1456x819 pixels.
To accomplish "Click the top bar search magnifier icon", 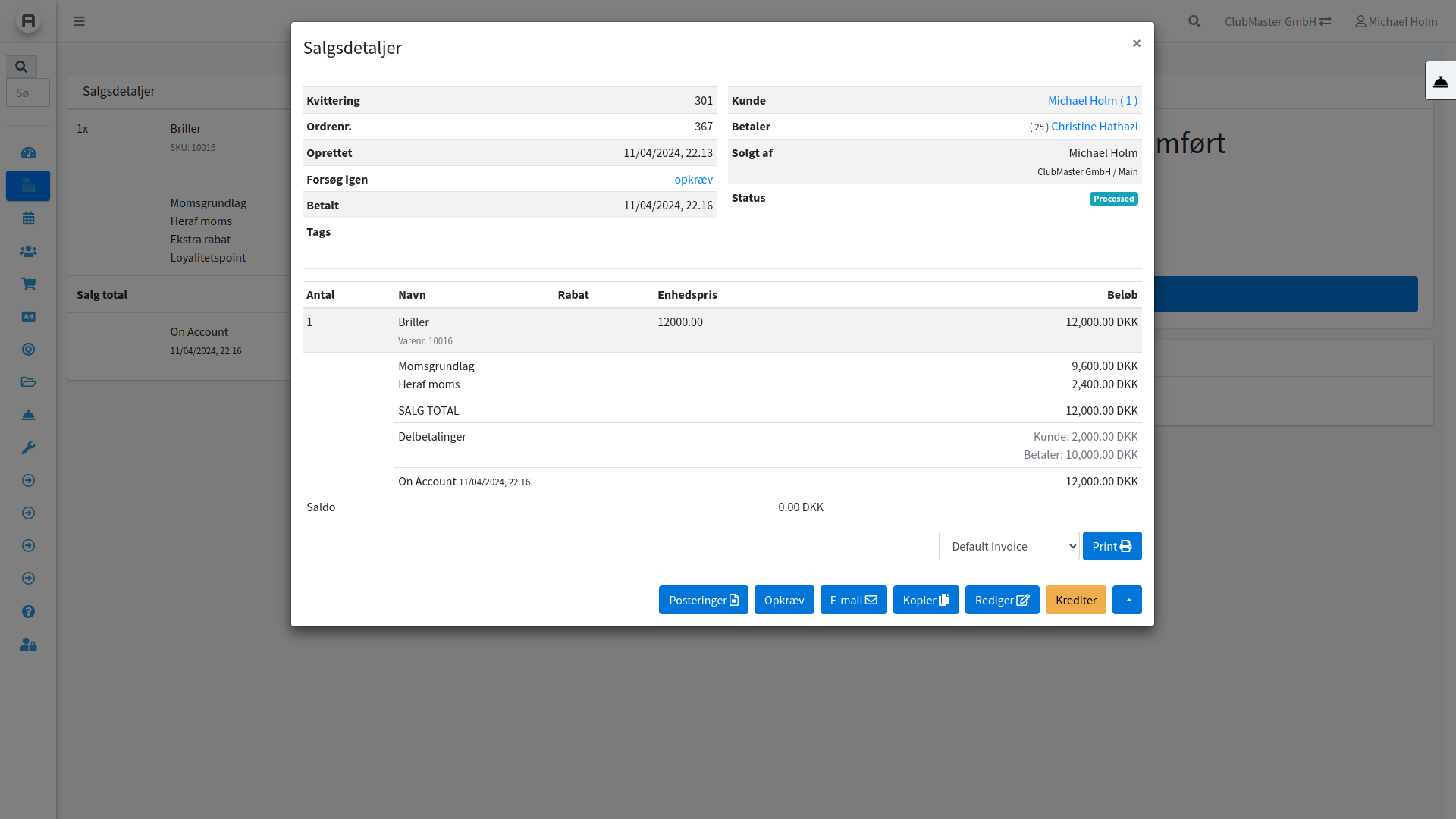I will pos(1194,21).
